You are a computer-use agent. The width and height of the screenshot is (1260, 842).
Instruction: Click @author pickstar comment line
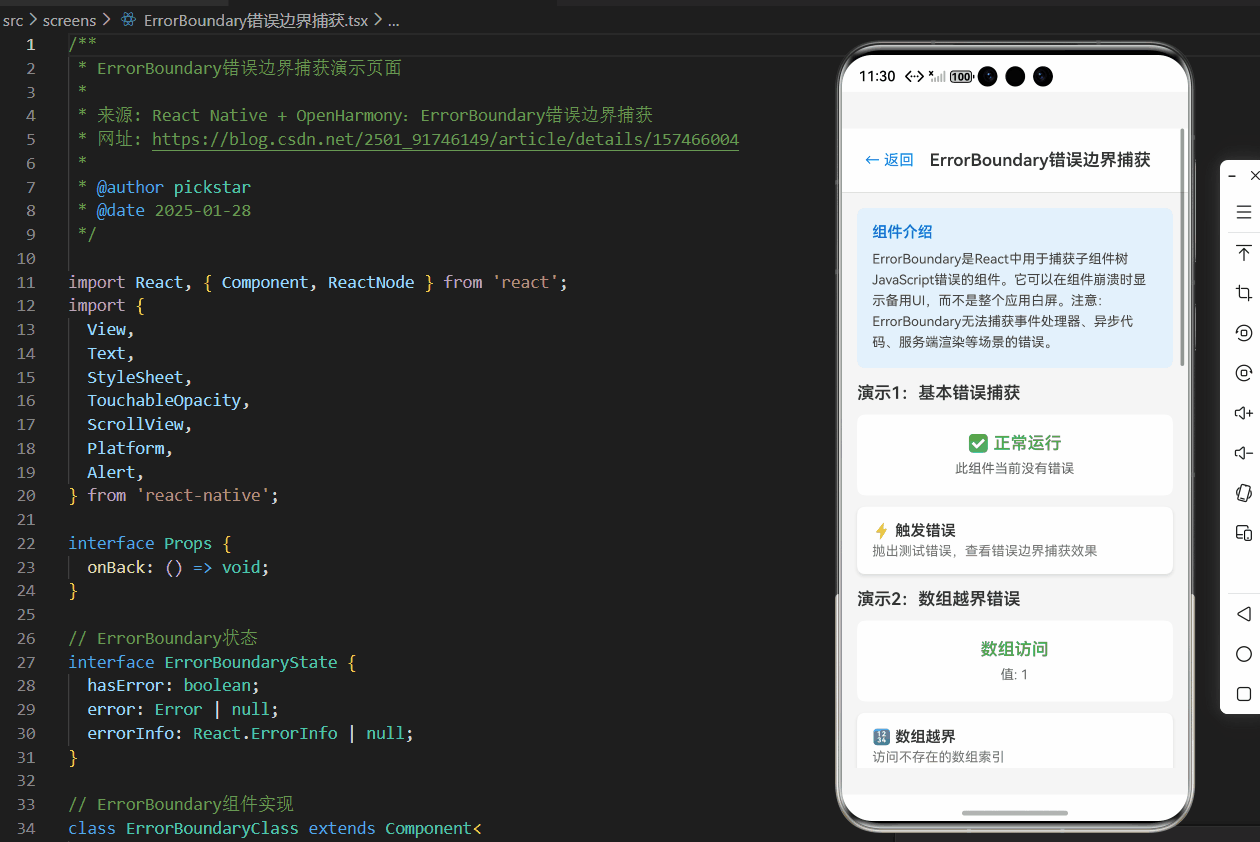click(x=173, y=187)
